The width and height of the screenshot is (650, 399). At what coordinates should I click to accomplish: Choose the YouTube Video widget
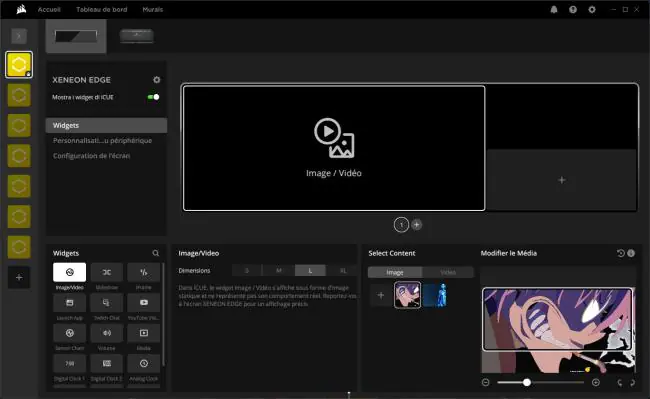point(143,303)
